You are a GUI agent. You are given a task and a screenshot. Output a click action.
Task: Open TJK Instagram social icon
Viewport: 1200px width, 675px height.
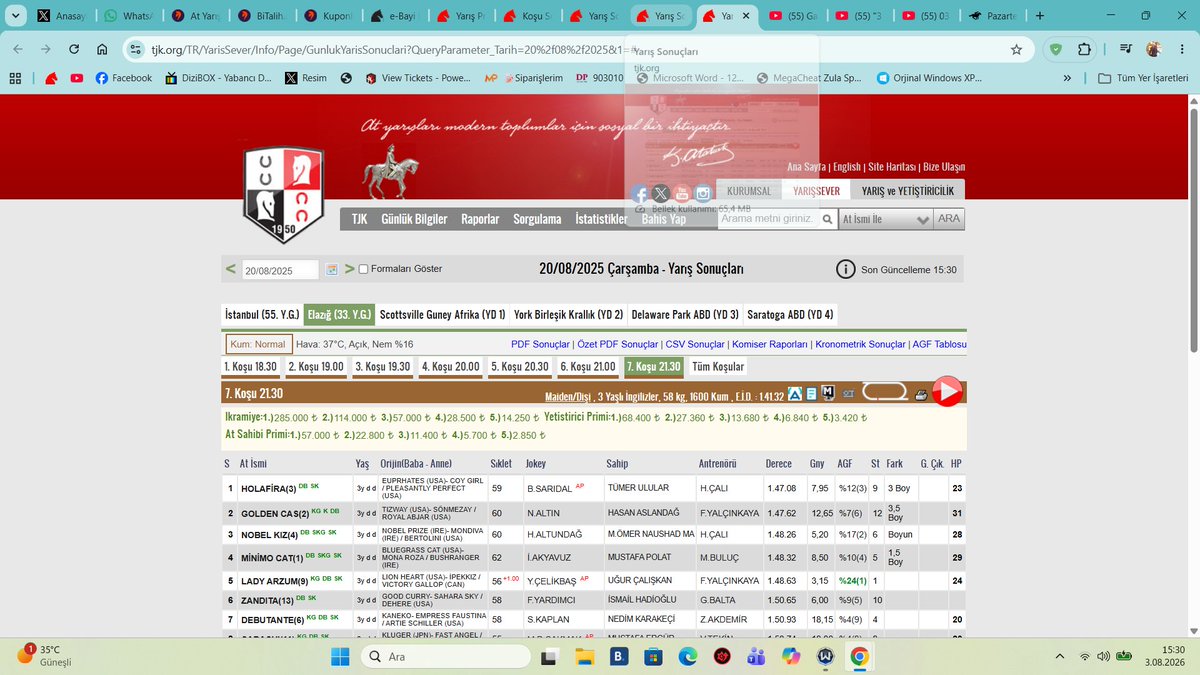703,194
